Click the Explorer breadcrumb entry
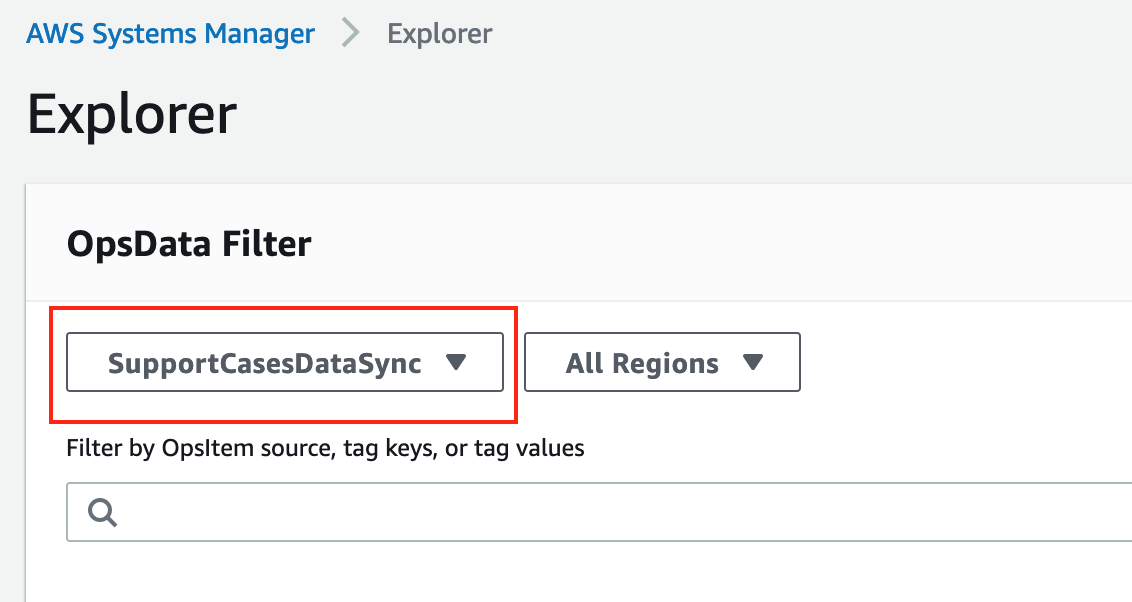The image size is (1132, 602). pyautogui.click(x=439, y=32)
